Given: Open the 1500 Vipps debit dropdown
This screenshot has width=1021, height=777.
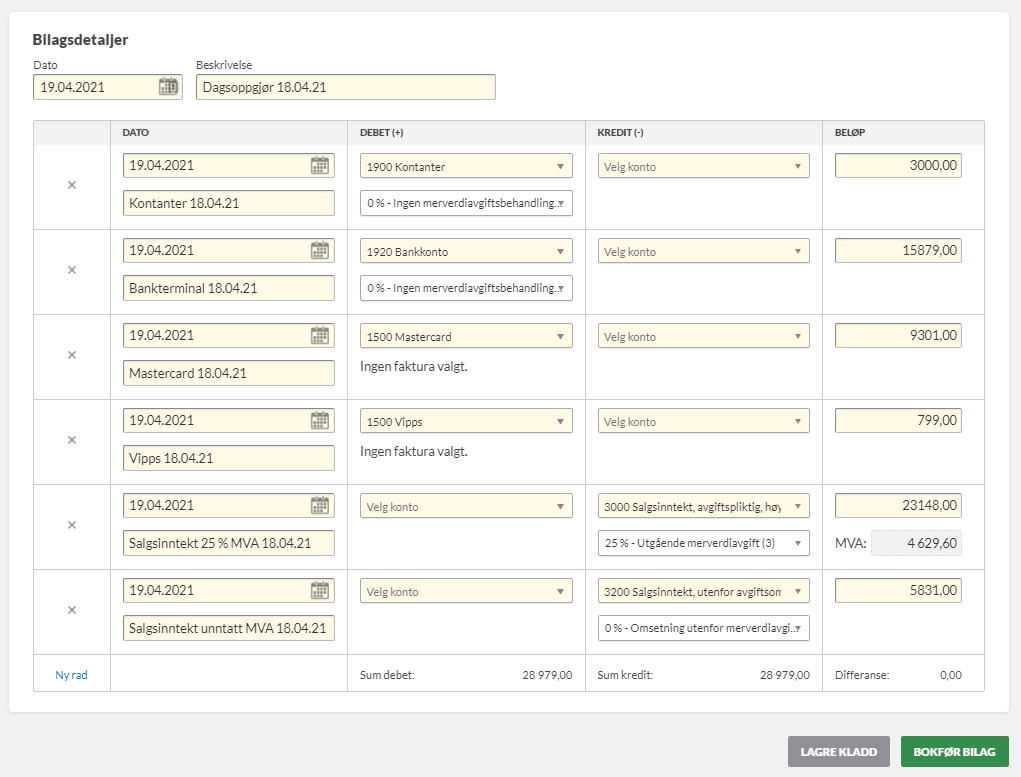Looking at the screenshot, I should click(x=466, y=422).
